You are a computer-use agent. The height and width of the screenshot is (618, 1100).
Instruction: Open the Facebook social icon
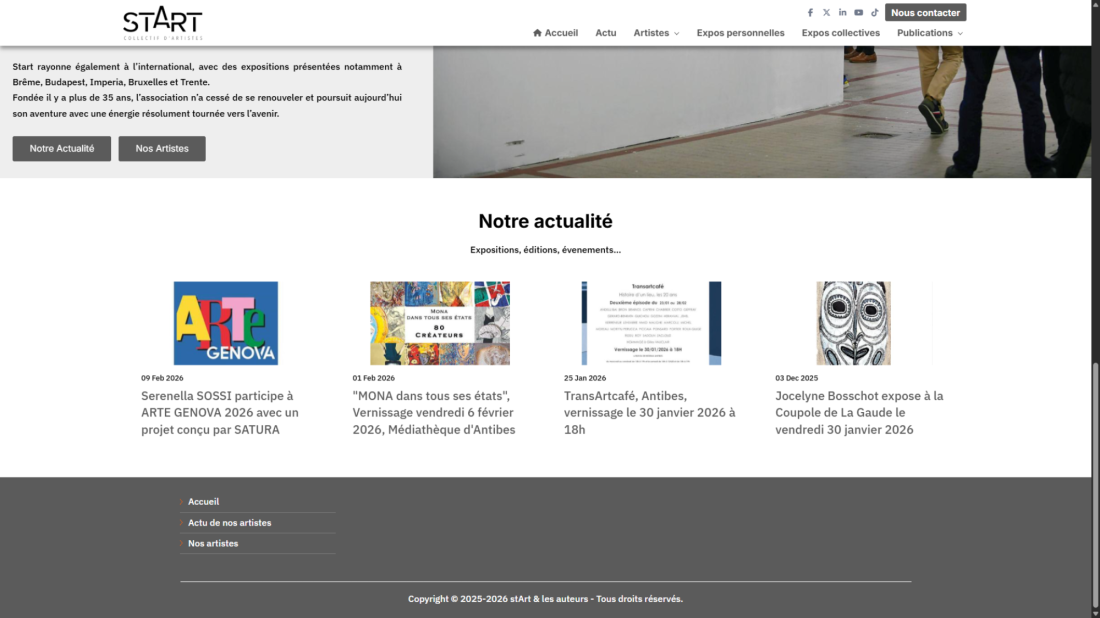coord(810,13)
